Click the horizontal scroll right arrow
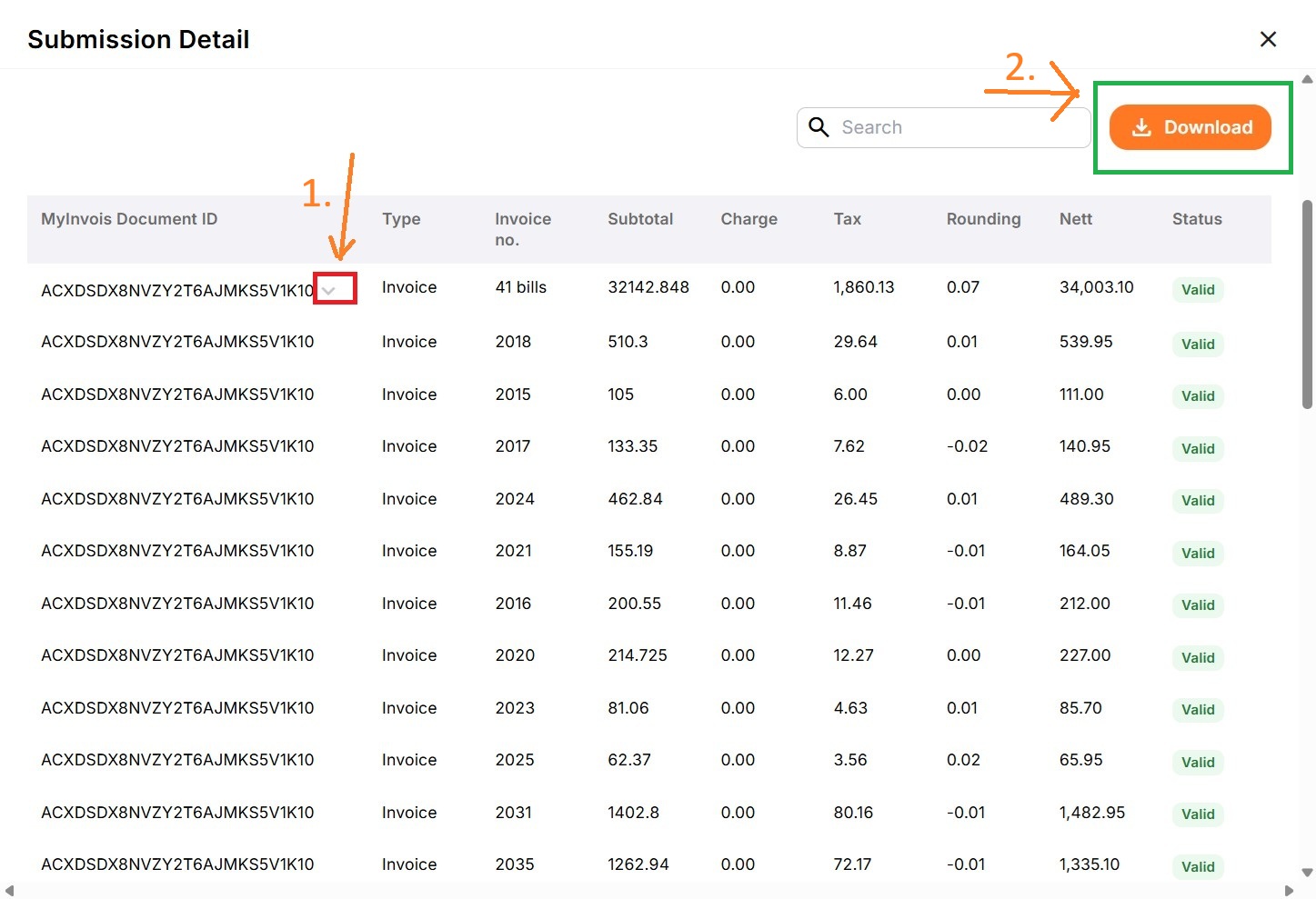 1289,890
